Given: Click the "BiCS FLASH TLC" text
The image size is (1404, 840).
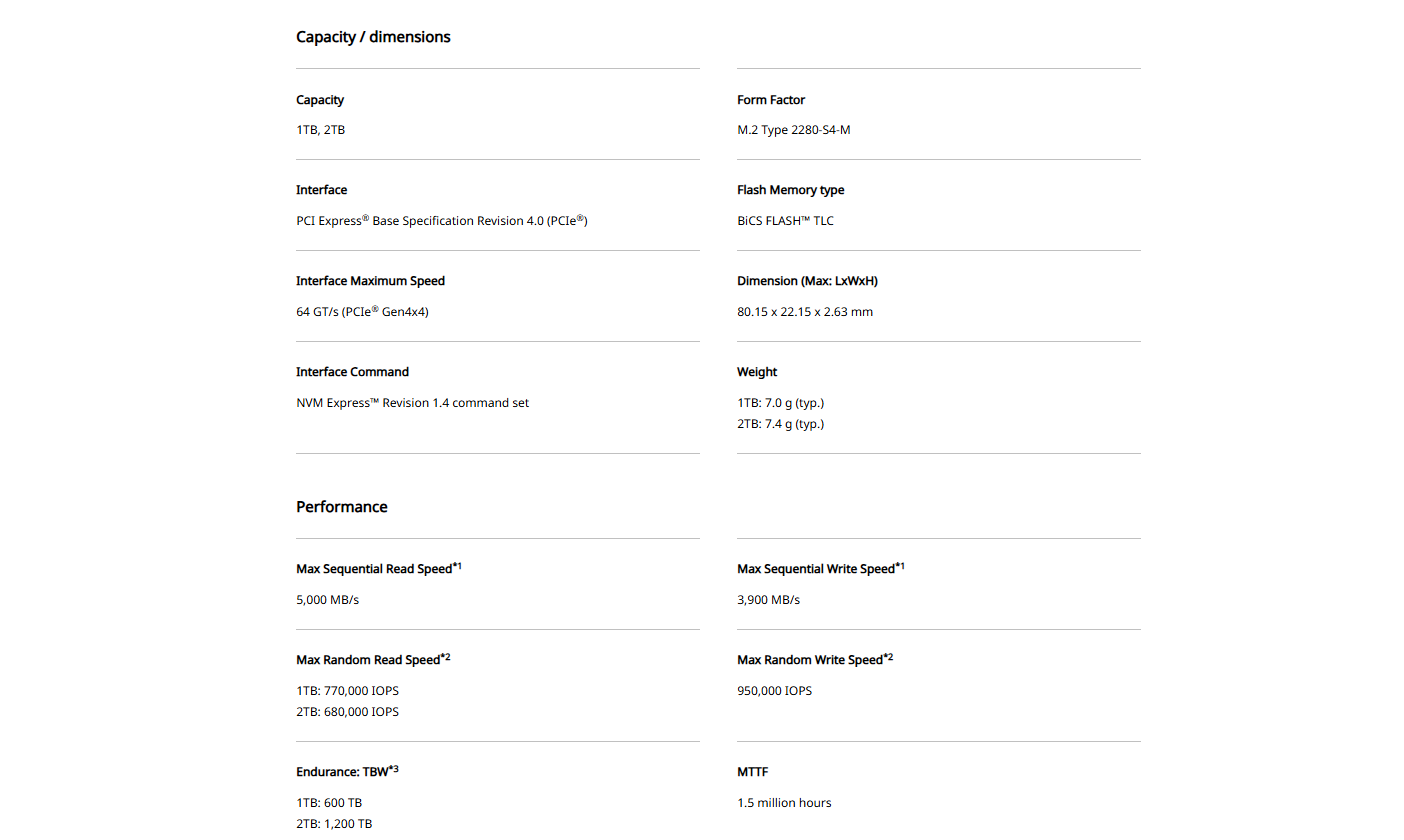Looking at the screenshot, I should click(785, 221).
